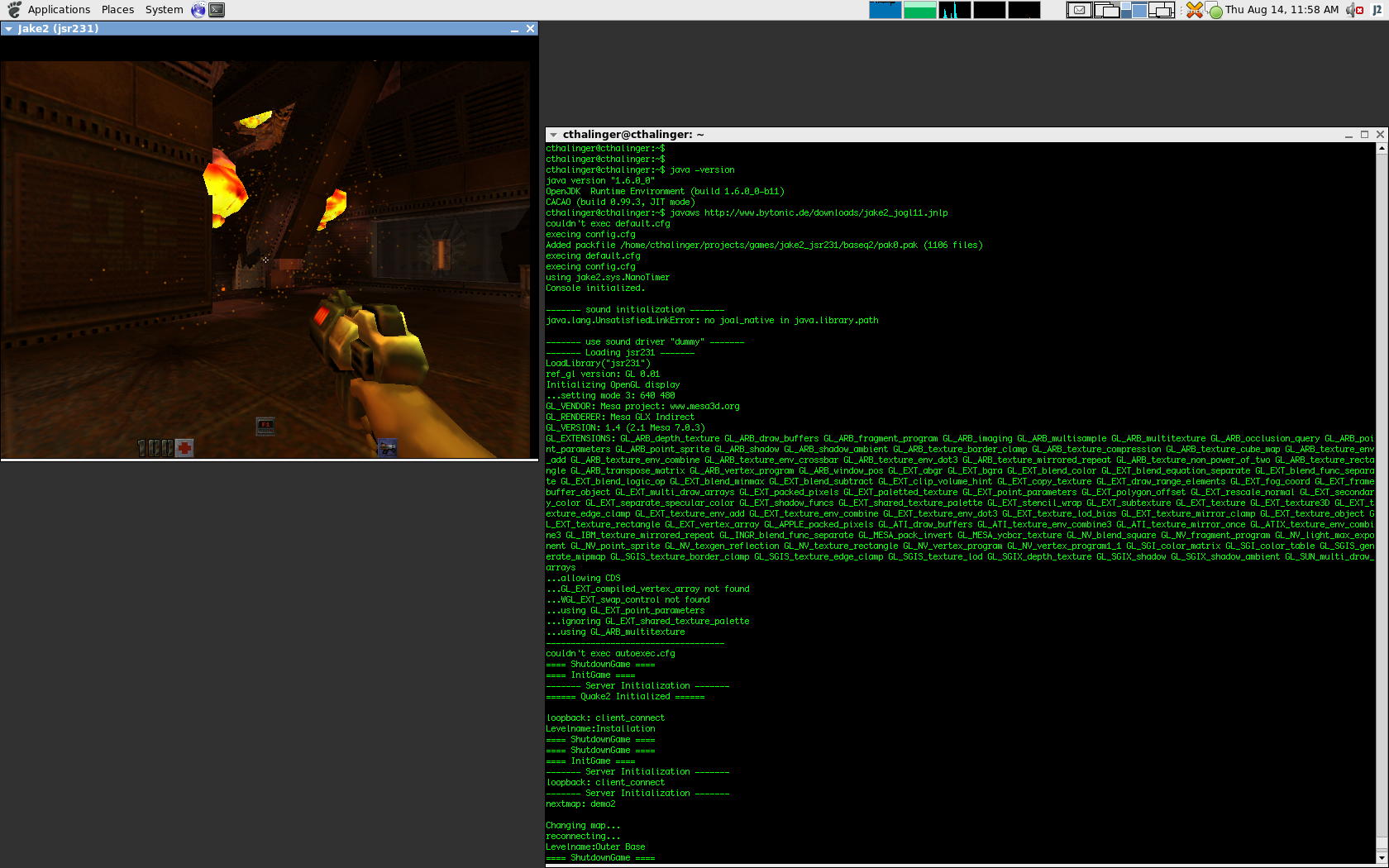Click 'nextmap: demo2' terminal line
The image size is (1389, 868).
(580, 804)
